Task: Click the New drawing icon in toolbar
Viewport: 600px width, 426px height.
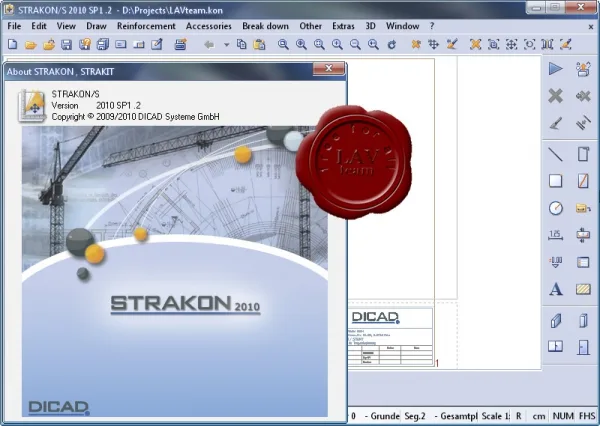Action: pyautogui.click(x=13, y=44)
